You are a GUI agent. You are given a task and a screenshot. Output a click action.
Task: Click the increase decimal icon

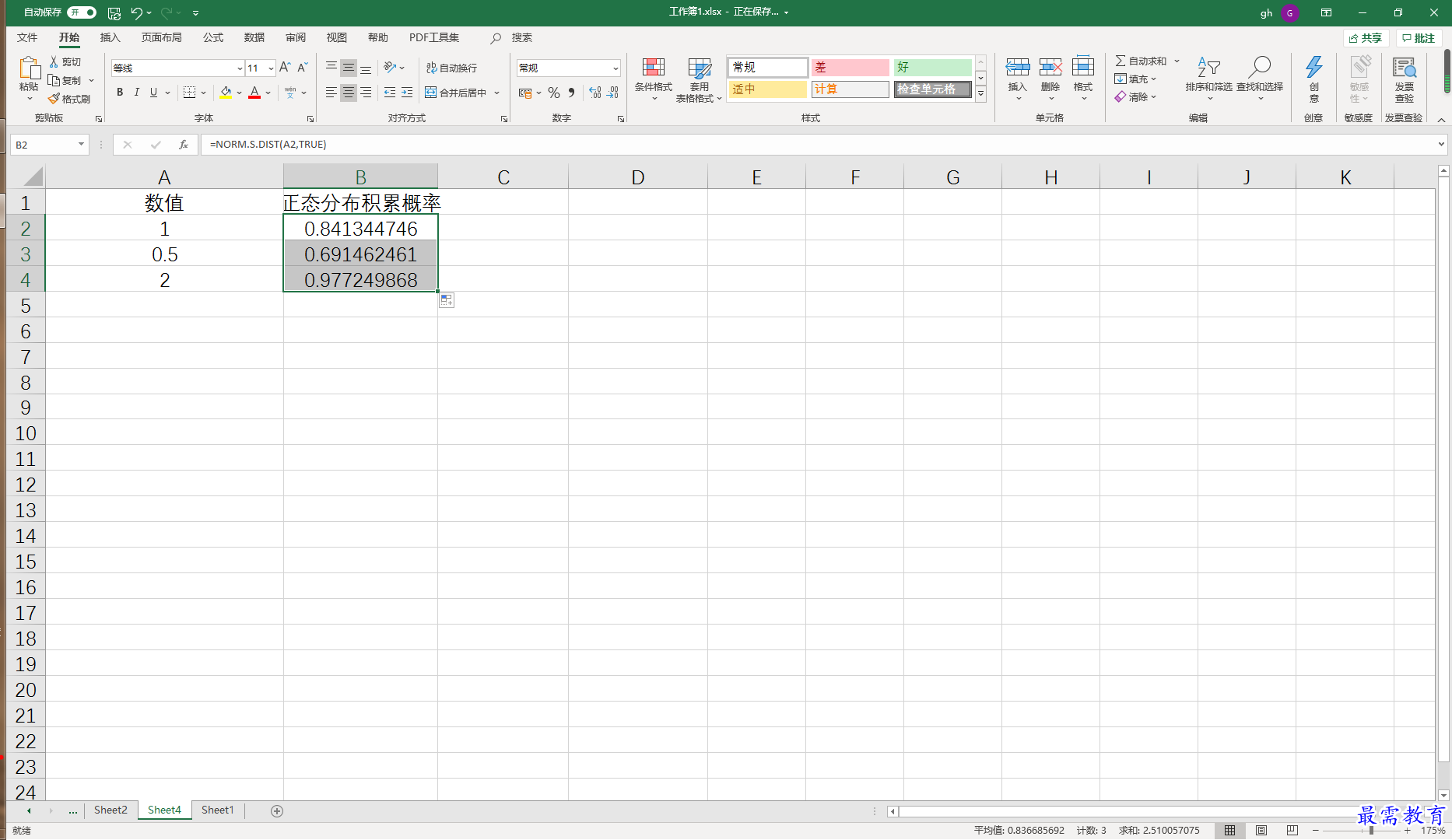595,93
